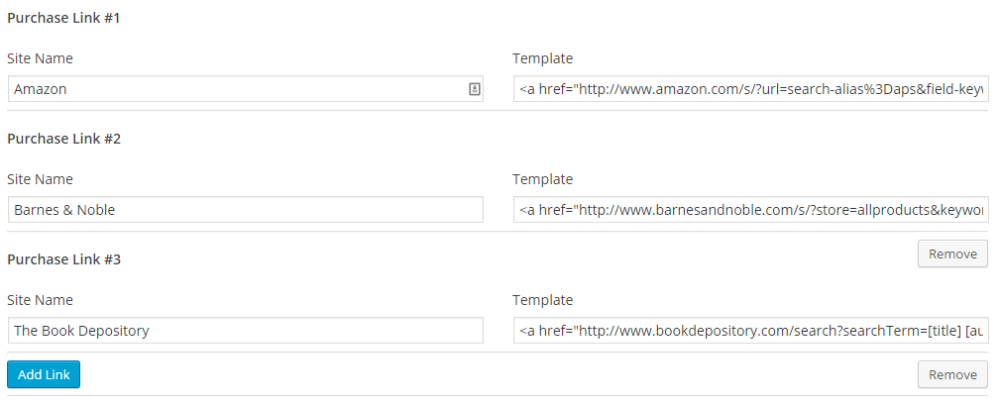The height and width of the screenshot is (406, 1000).
Task: Click Site Name label above The Book Depository
Action: click(x=40, y=300)
